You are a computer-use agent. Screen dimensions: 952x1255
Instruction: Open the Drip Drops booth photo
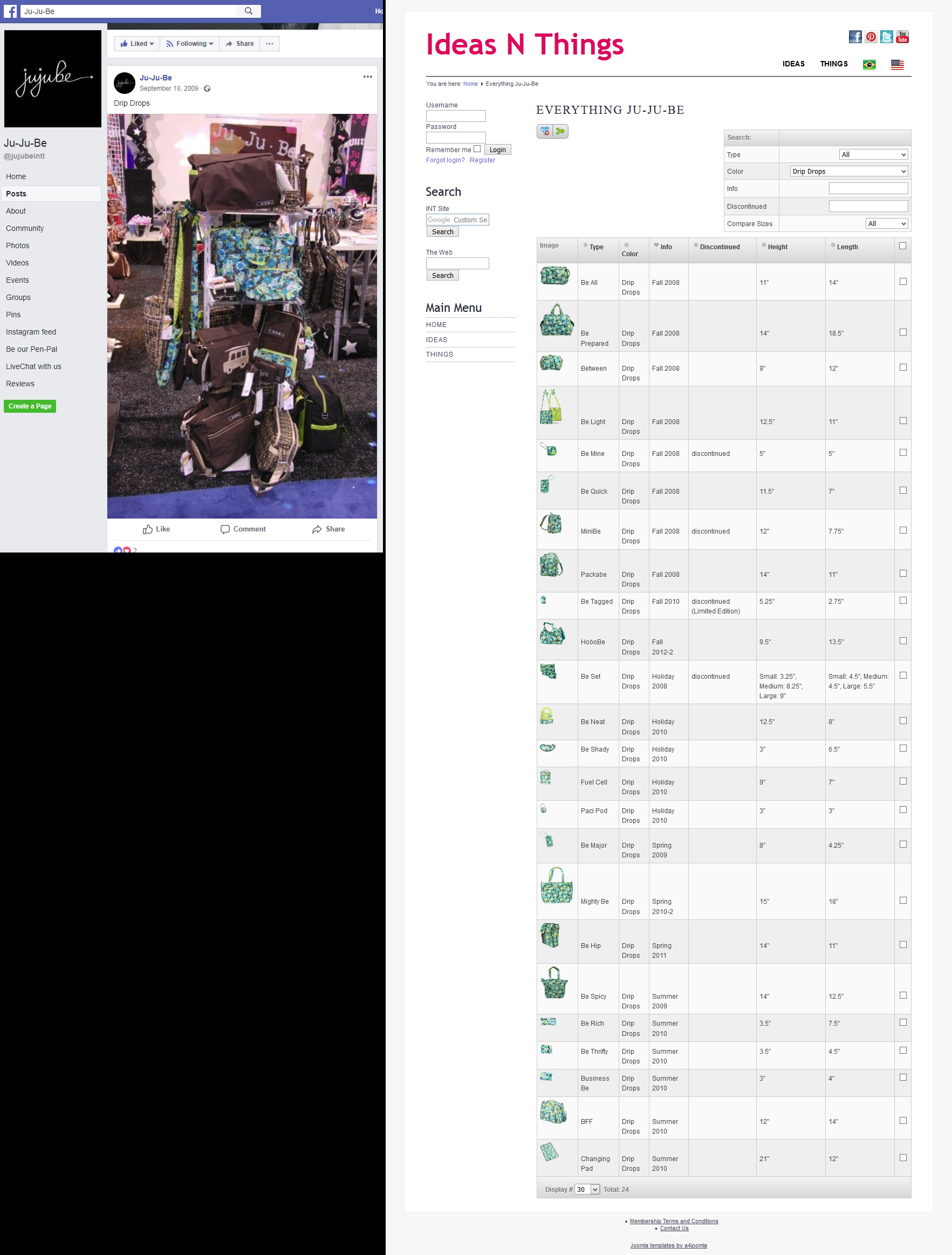(242, 316)
